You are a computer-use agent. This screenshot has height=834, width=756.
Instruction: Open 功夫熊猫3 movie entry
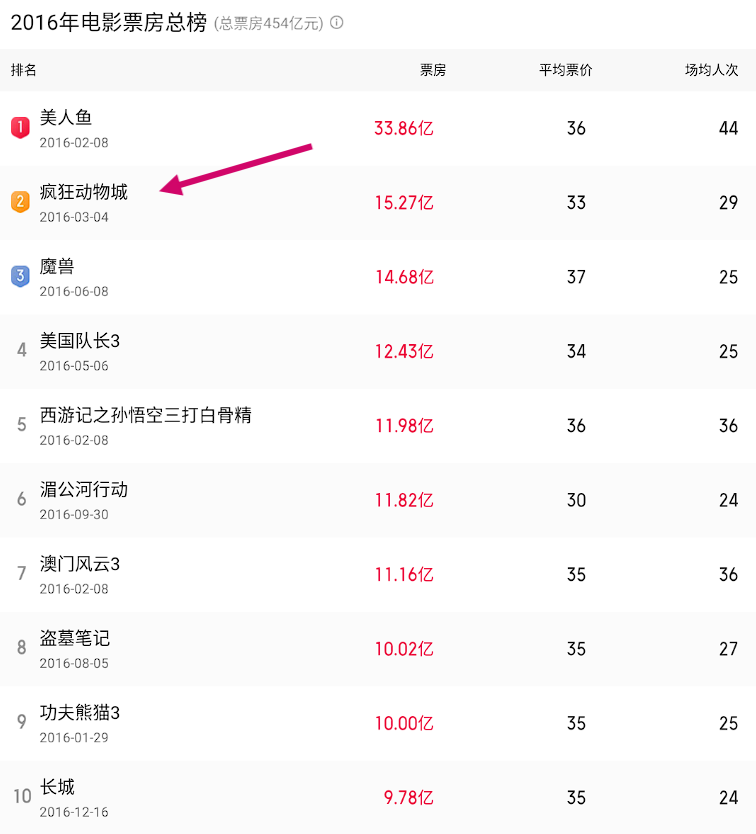(80, 713)
